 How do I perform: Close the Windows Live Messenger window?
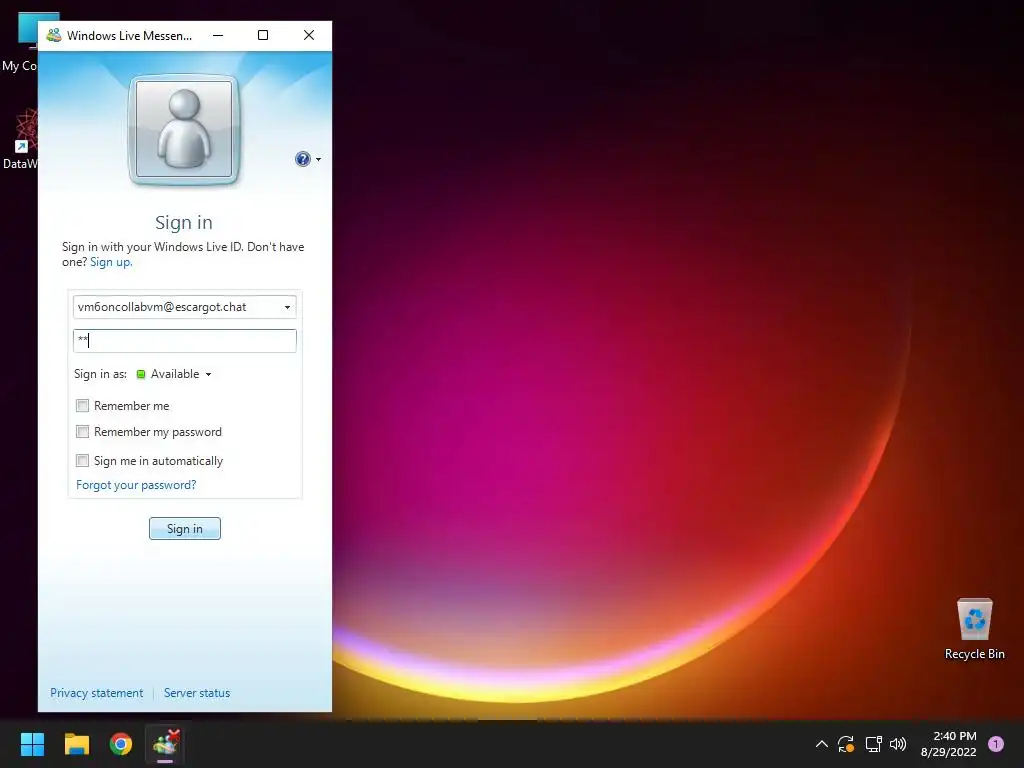click(x=309, y=35)
